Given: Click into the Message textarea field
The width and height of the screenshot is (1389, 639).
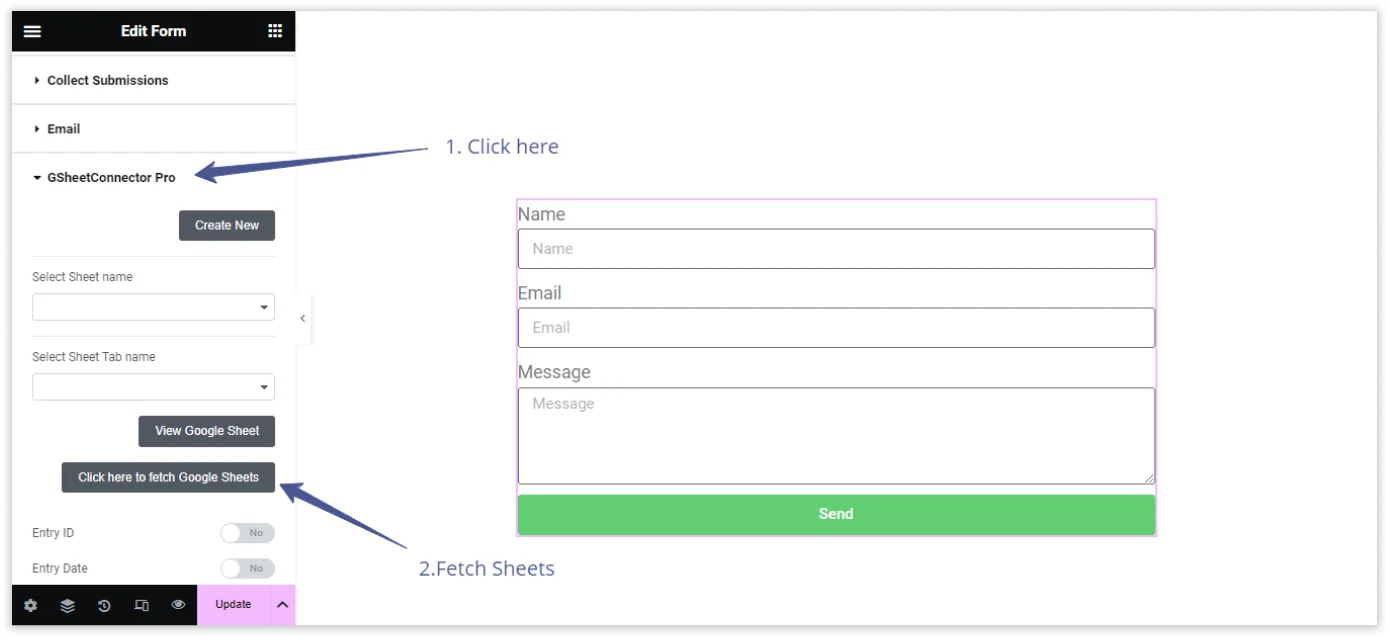Looking at the screenshot, I should tap(835, 436).
